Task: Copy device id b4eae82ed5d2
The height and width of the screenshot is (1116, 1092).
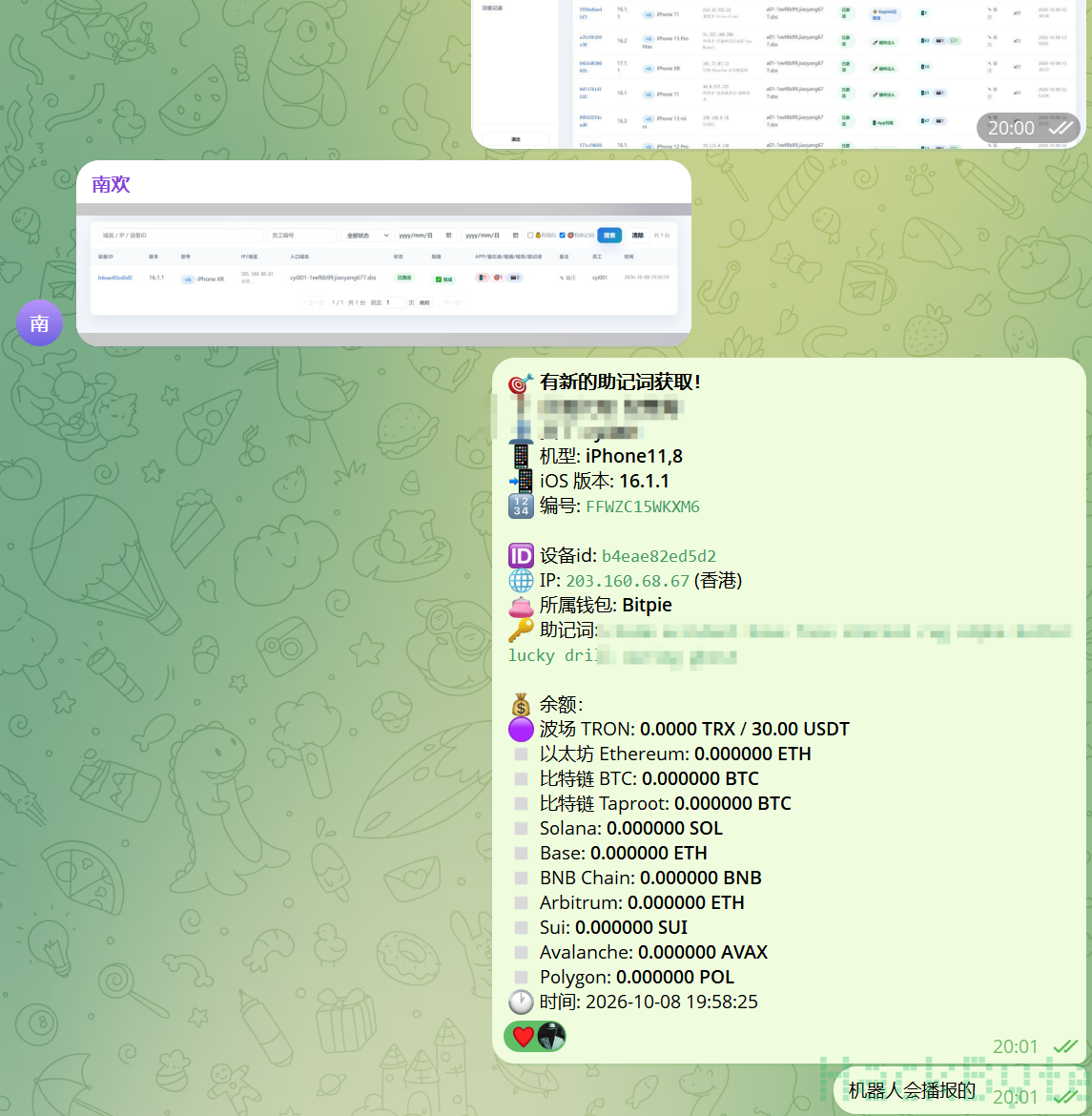Action: click(x=659, y=556)
